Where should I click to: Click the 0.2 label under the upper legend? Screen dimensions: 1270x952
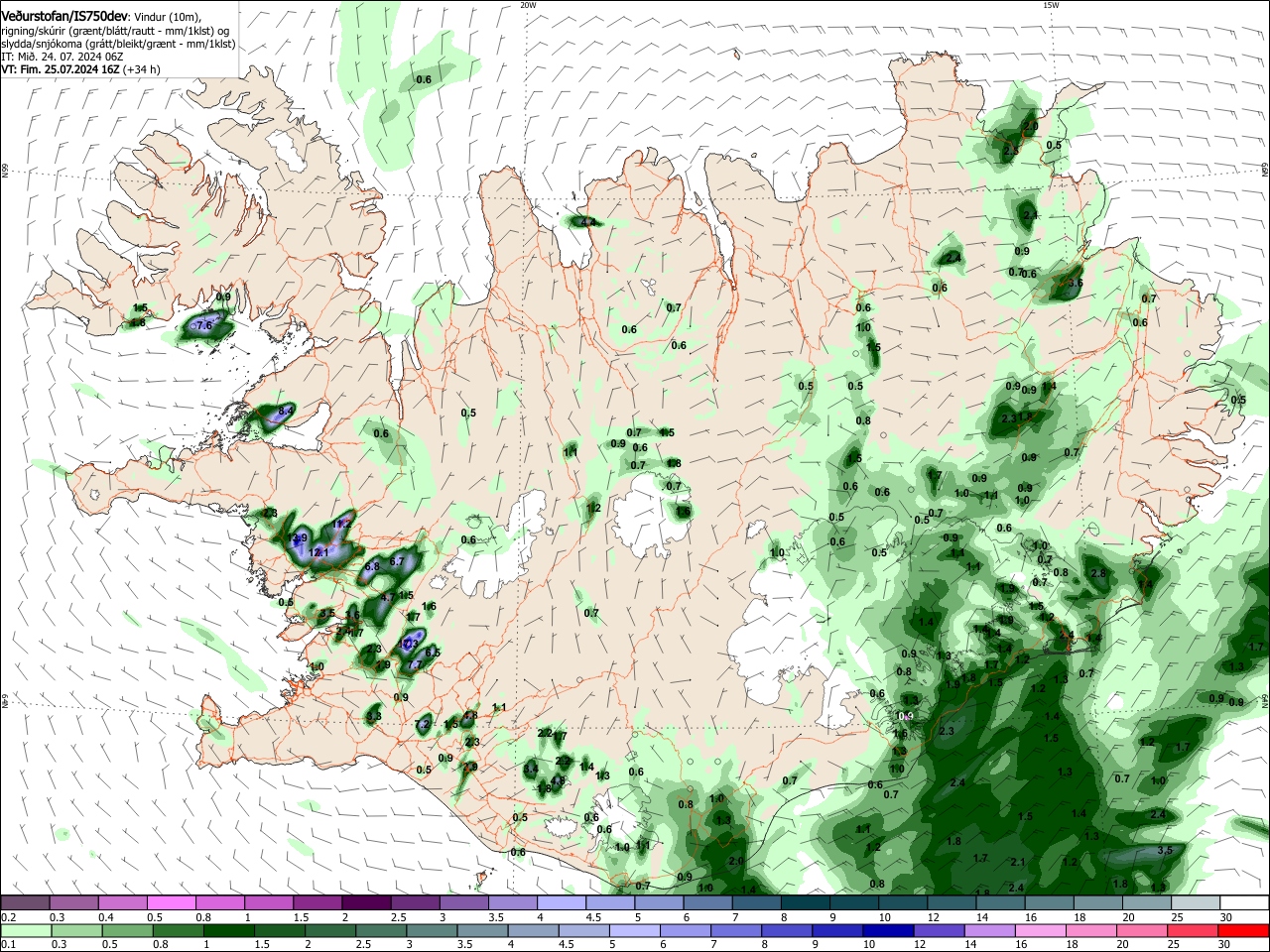(8, 917)
